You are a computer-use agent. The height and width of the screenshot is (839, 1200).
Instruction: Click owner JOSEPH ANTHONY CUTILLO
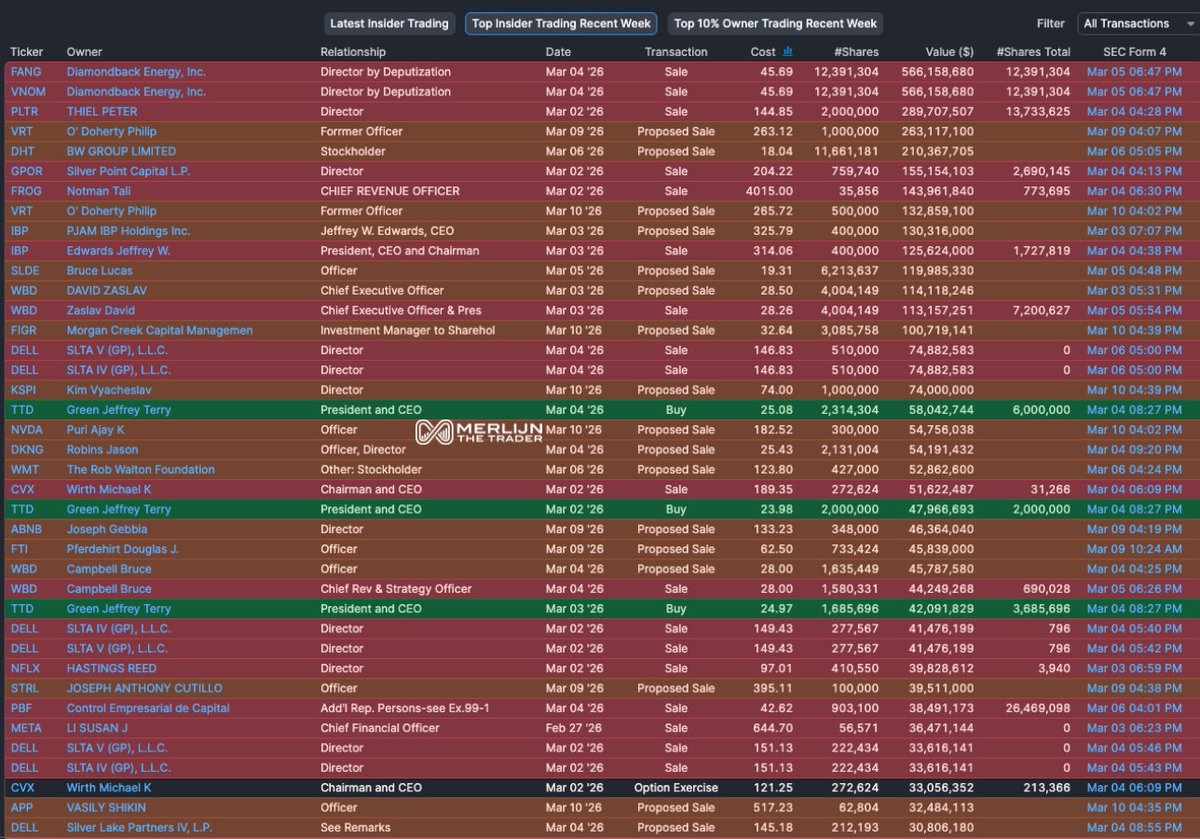tap(145, 689)
